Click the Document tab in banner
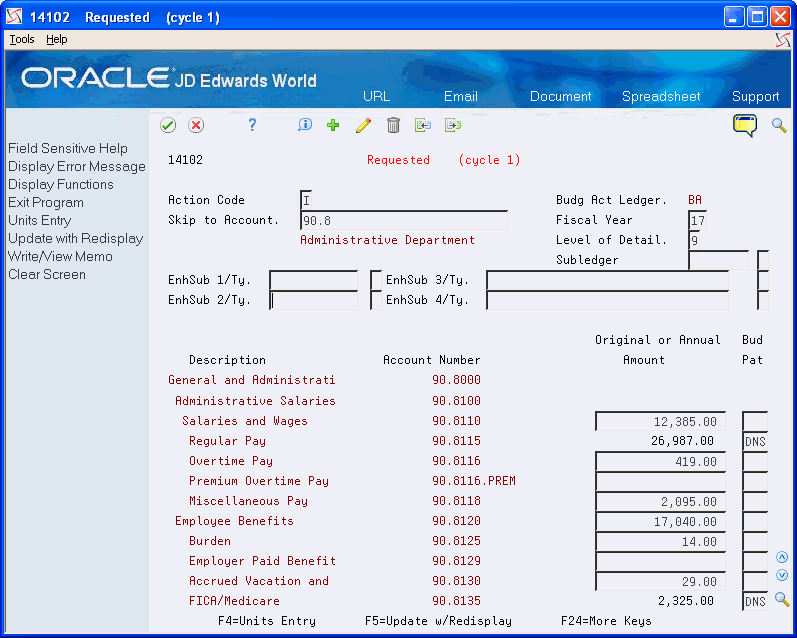797x638 pixels. tap(561, 96)
